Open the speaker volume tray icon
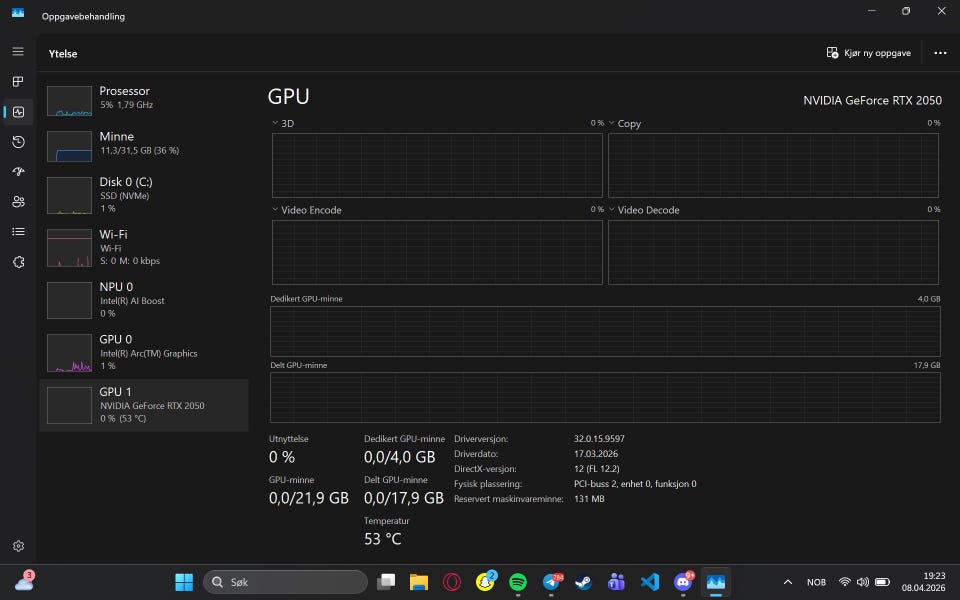 (x=863, y=582)
